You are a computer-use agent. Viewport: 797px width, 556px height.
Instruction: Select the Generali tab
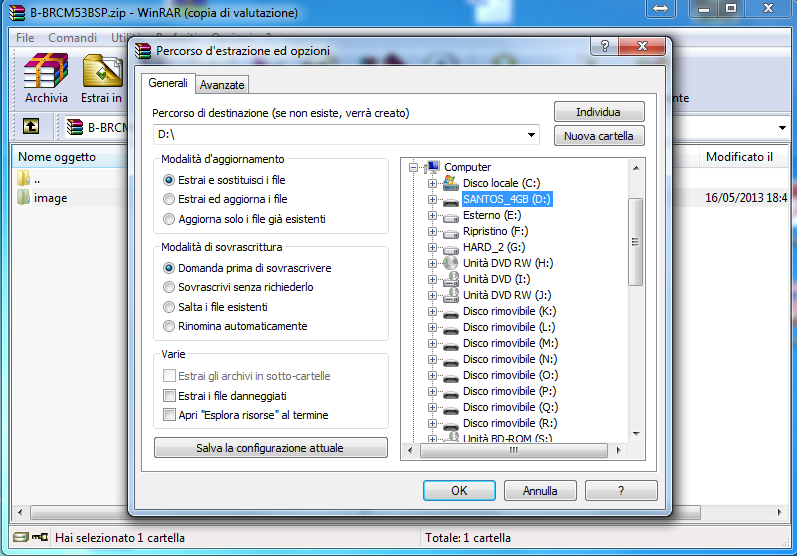(168, 83)
